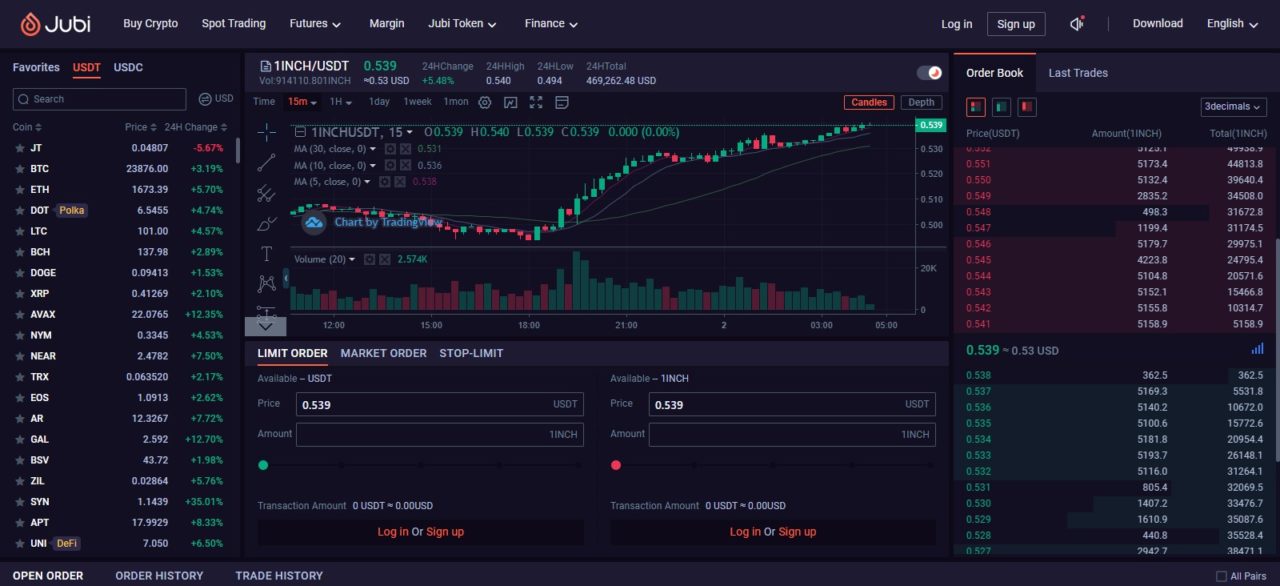
Task: Remove the MA 30 indicator
Action: 406,149
